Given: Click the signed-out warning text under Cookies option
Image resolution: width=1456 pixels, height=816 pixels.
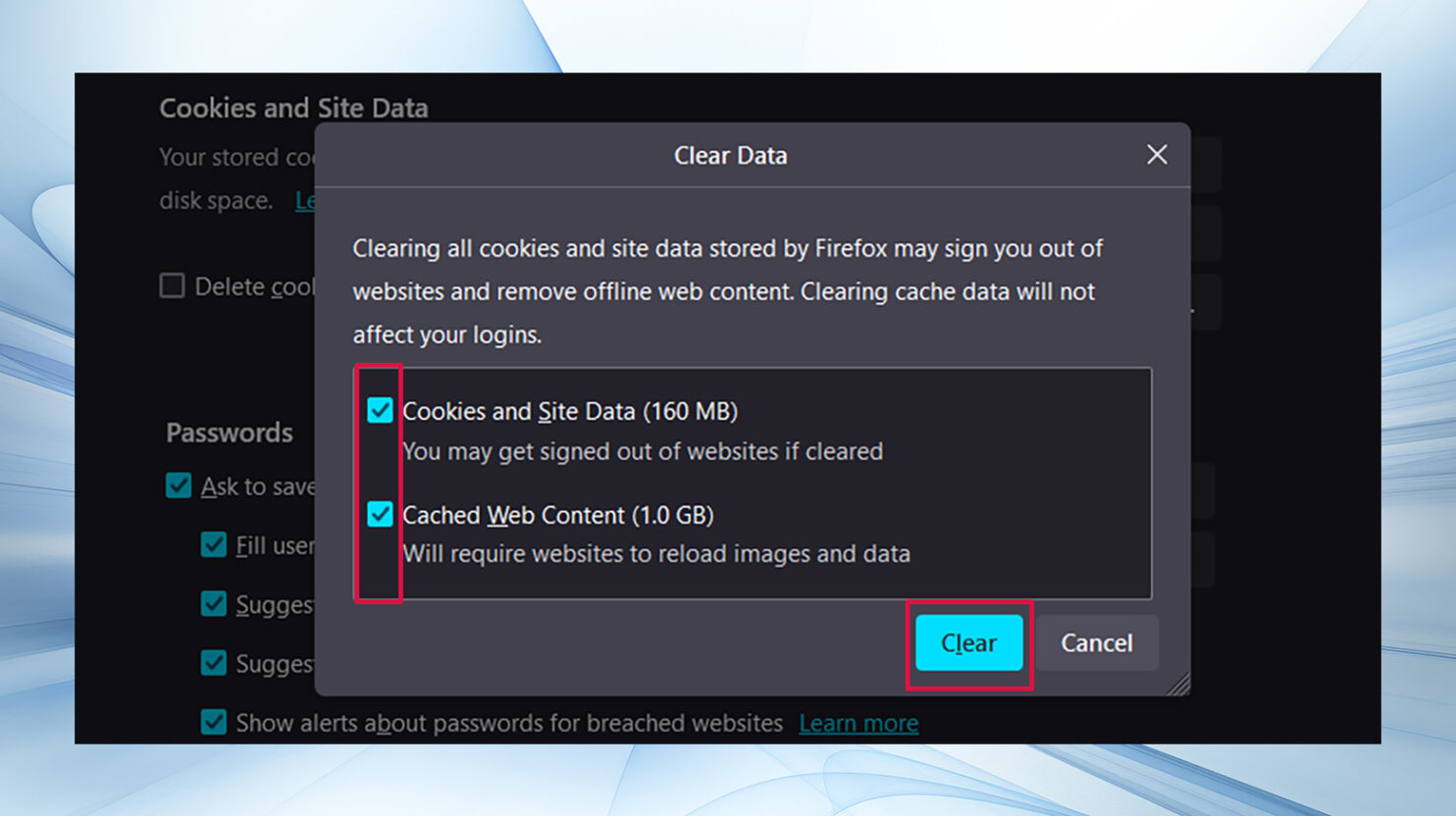Looking at the screenshot, I should click(643, 451).
